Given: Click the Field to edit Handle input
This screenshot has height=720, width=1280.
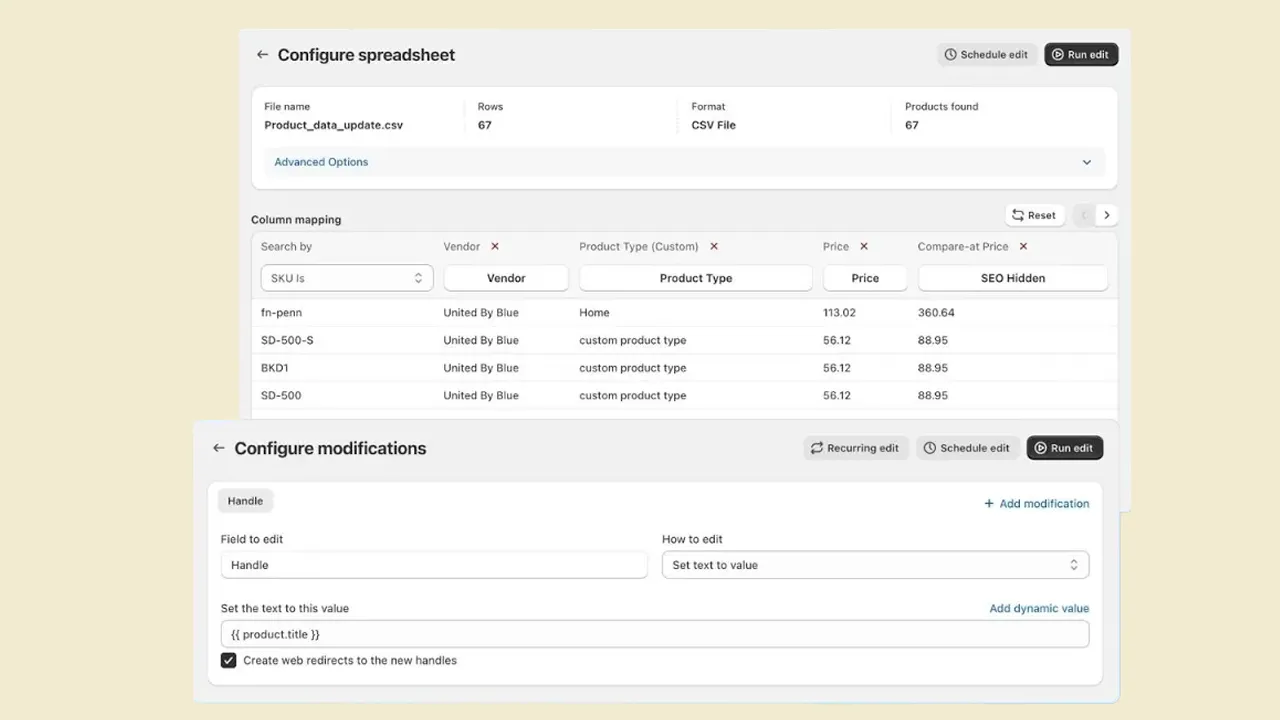Looking at the screenshot, I should coord(434,565).
